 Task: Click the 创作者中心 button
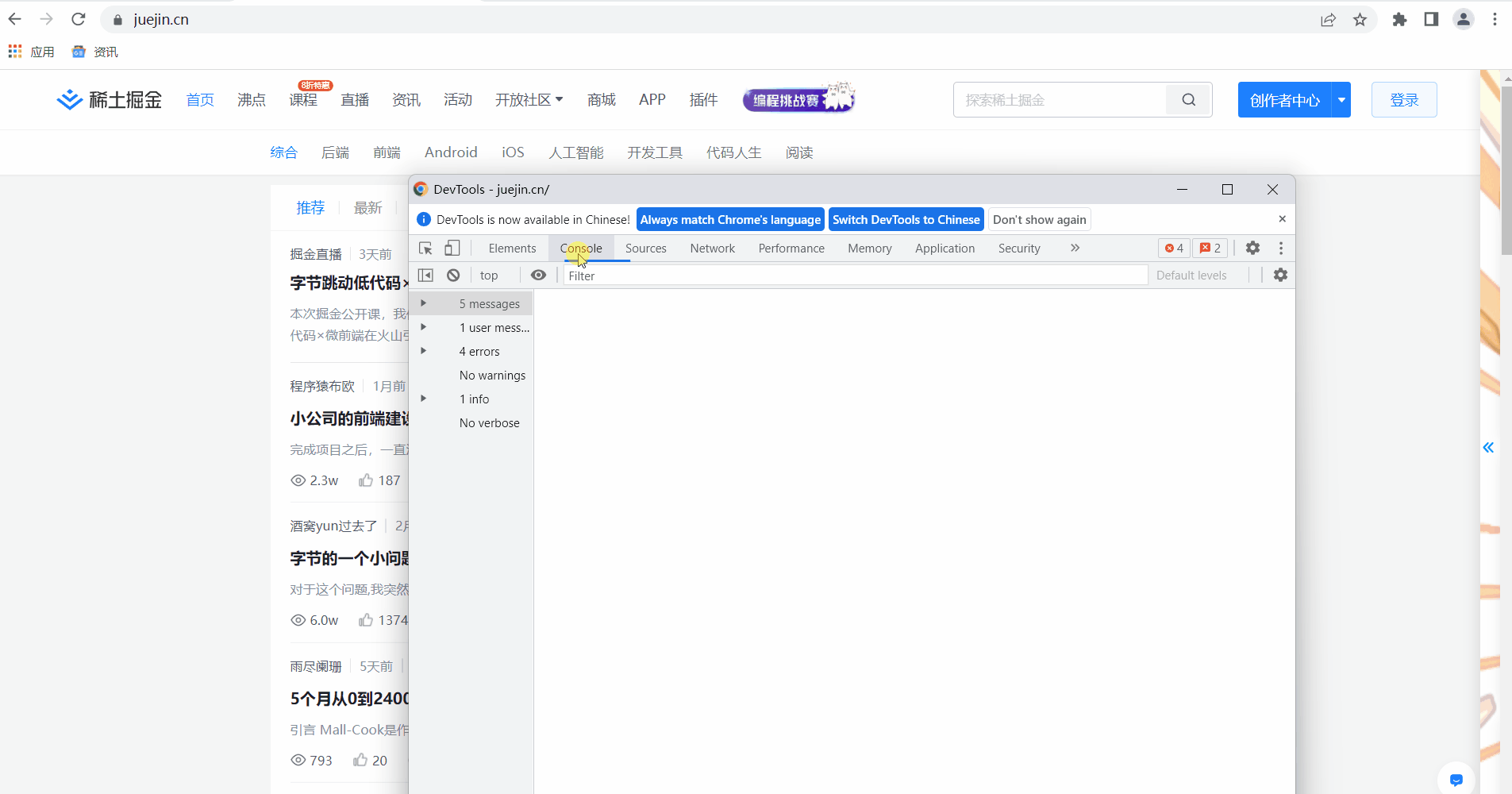click(x=1285, y=100)
